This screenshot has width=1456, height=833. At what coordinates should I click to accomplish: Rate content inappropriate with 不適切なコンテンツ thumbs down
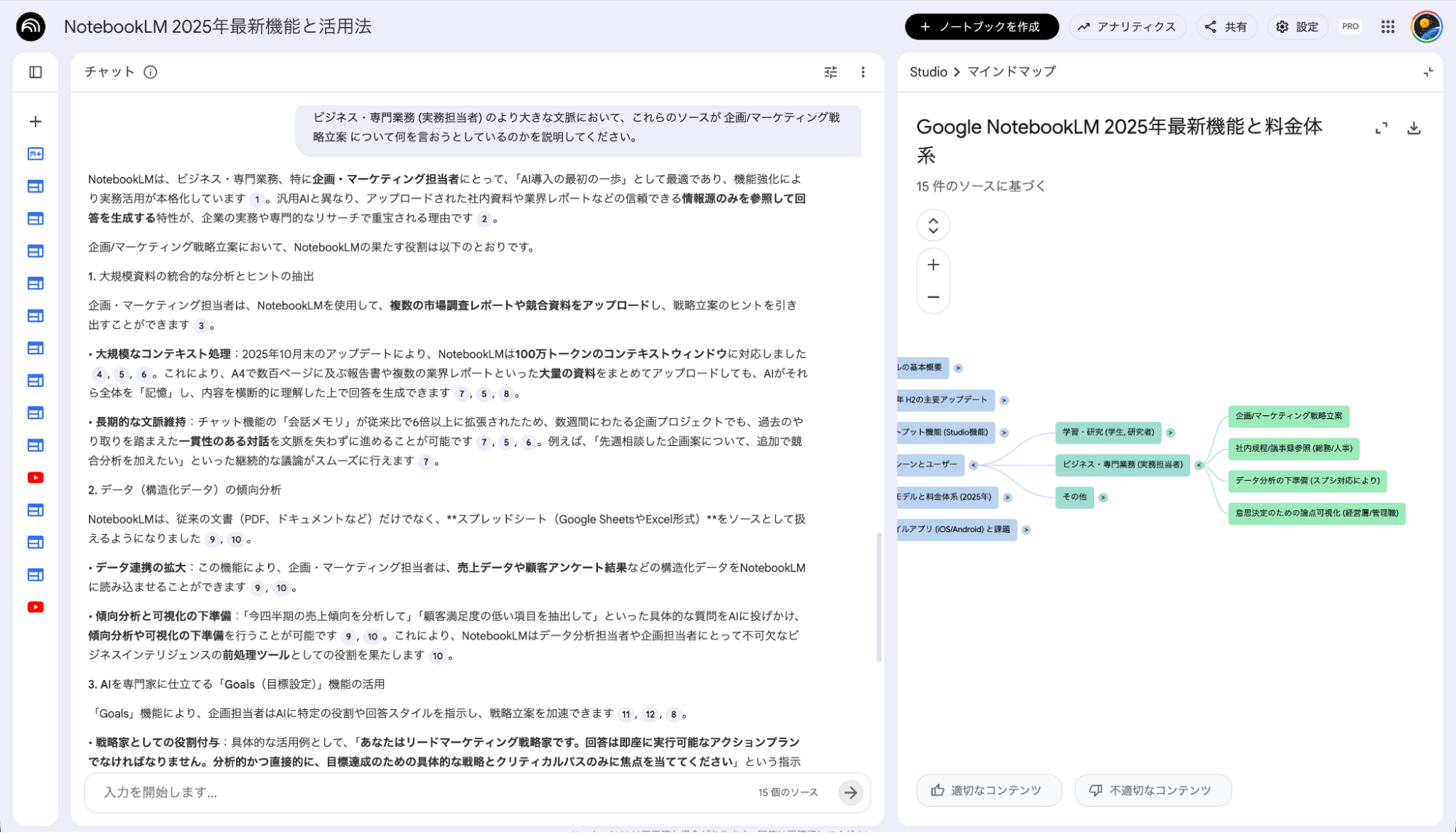[1153, 789]
